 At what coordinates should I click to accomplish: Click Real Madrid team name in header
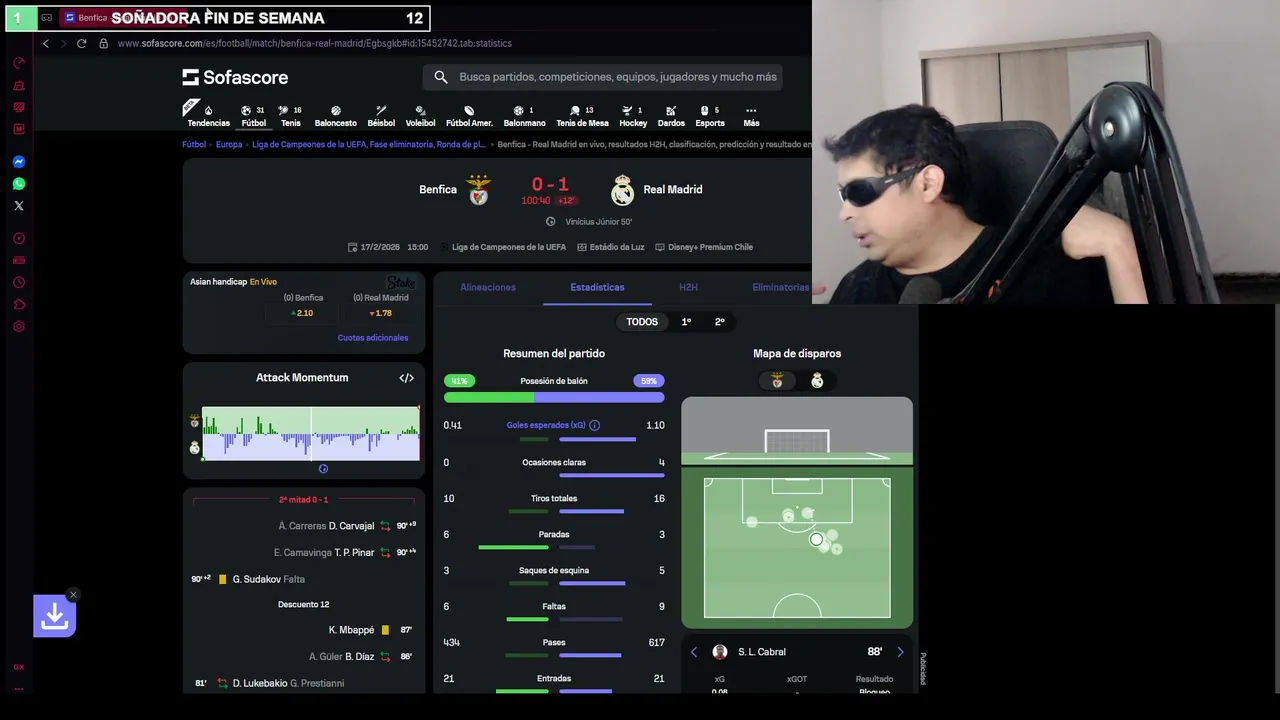pos(673,189)
